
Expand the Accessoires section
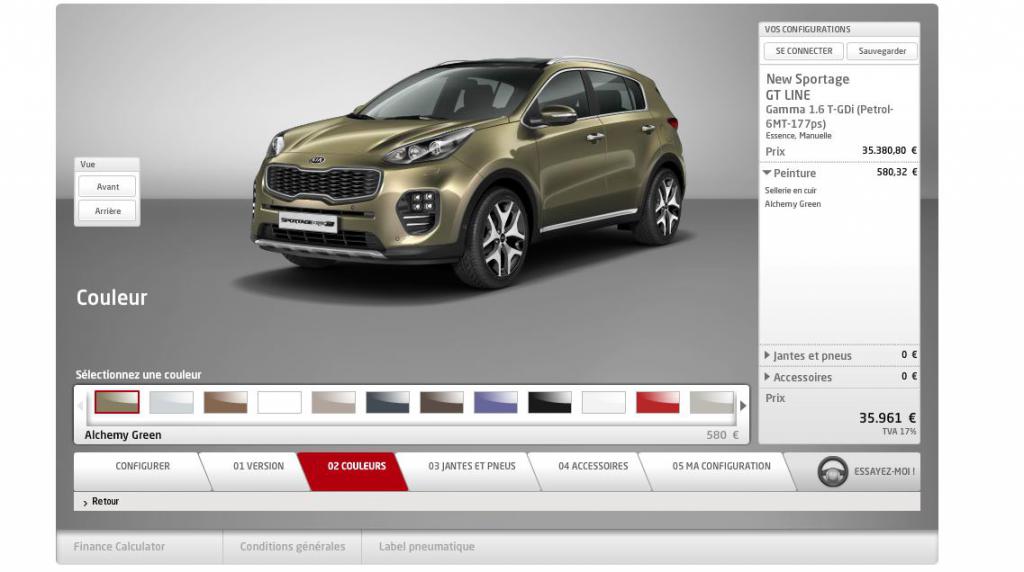pos(767,377)
